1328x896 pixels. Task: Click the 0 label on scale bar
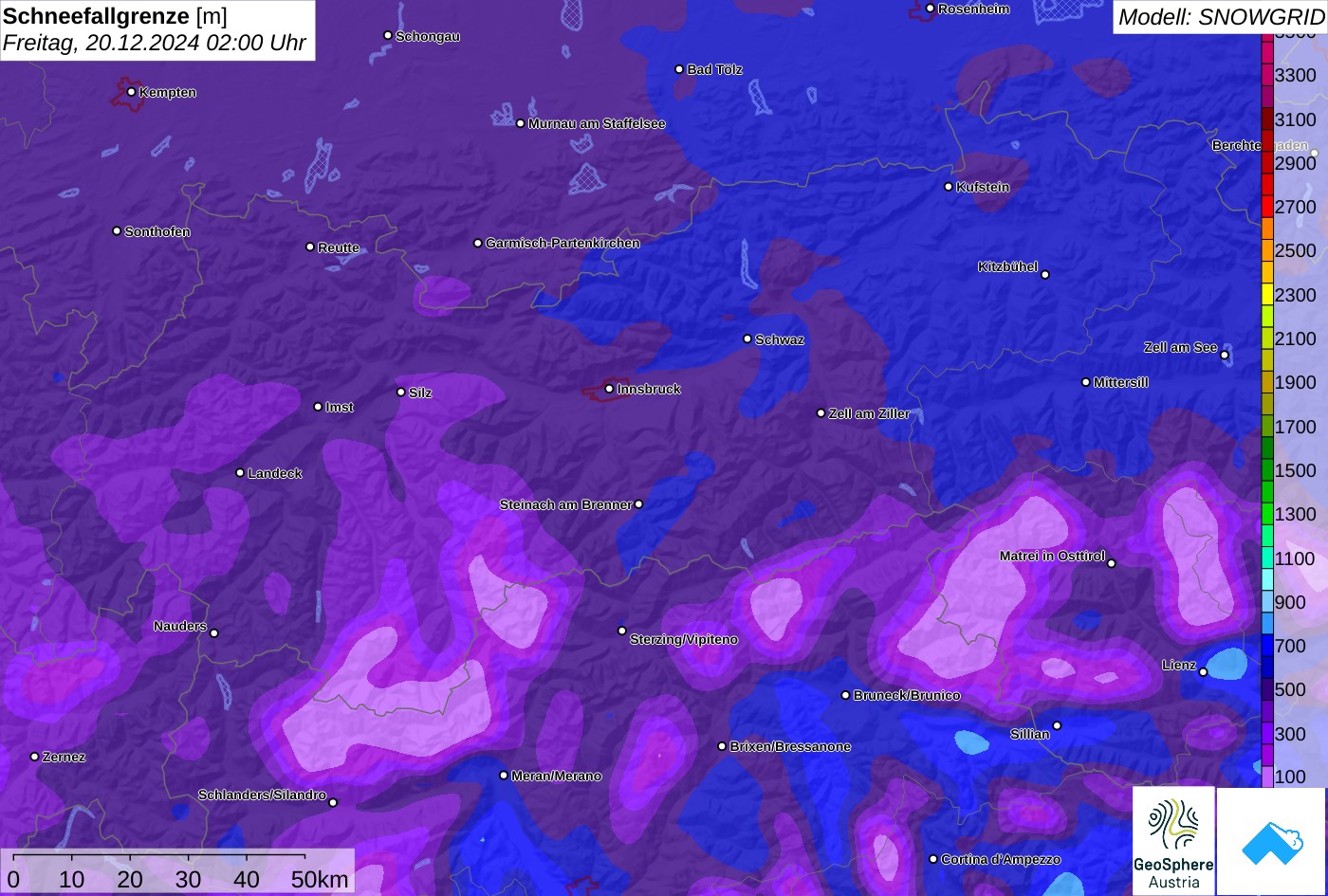[x=14, y=879]
